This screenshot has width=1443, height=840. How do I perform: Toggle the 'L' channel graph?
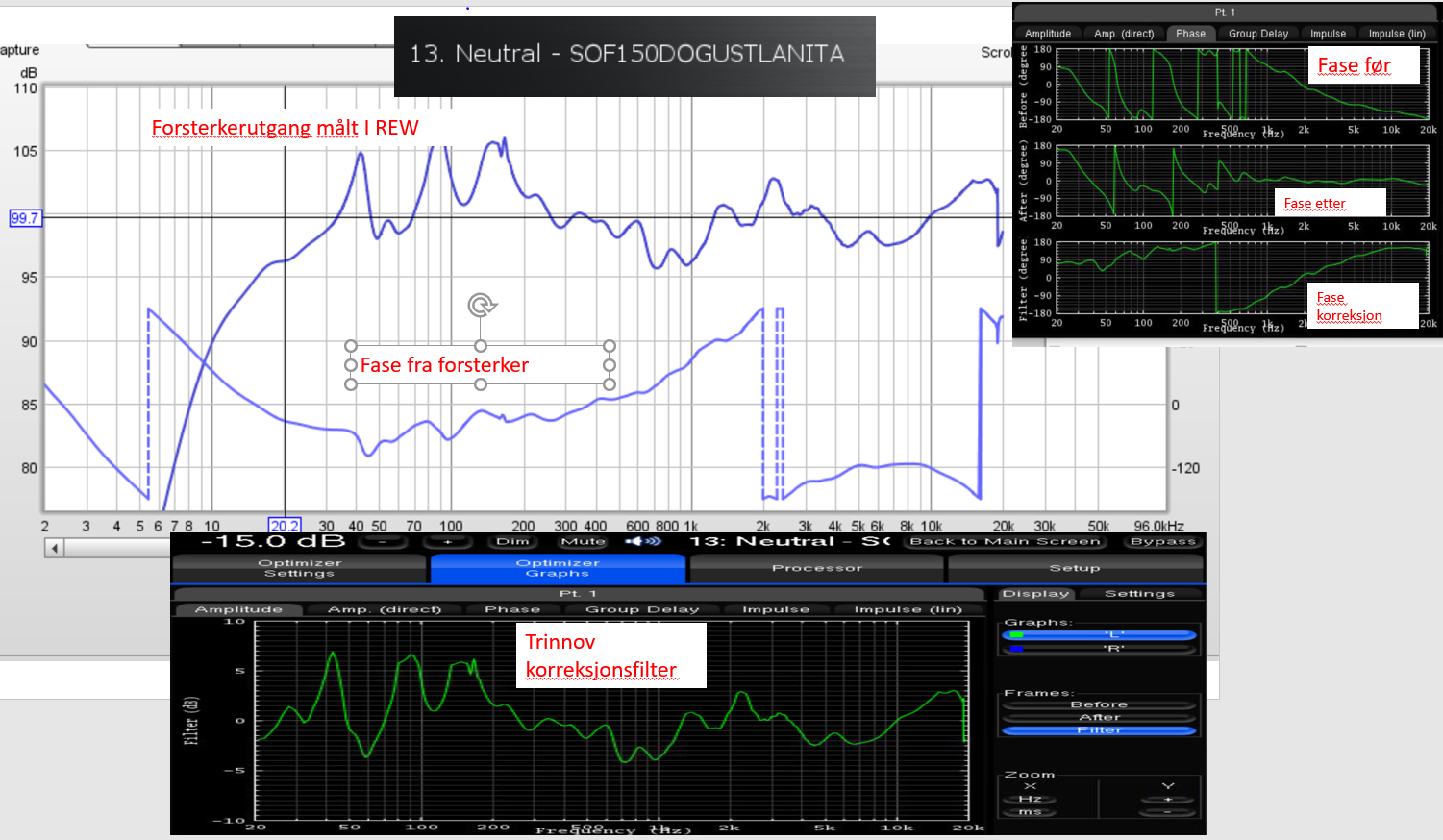[1100, 634]
